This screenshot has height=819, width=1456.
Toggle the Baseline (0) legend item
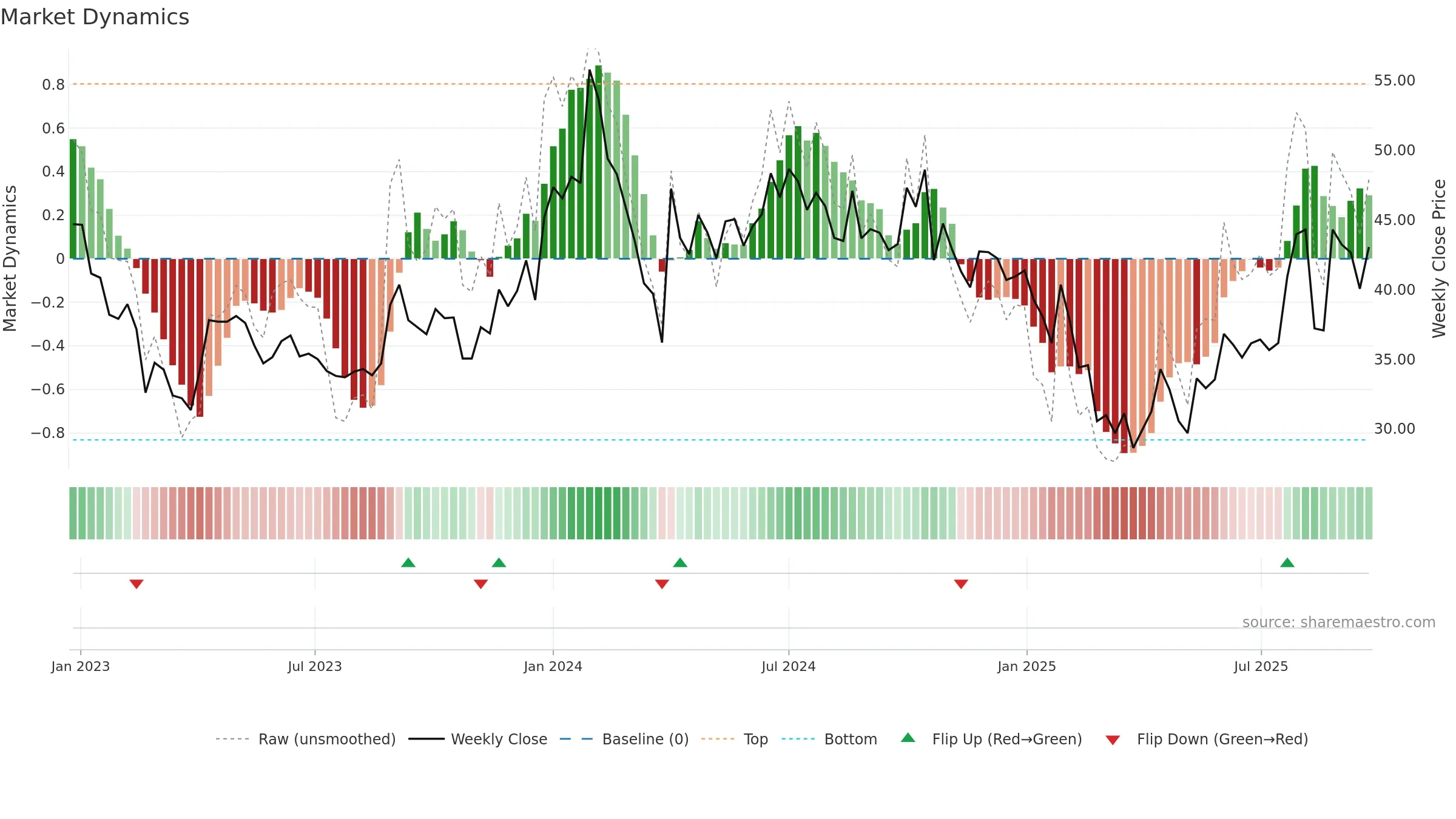click(624, 739)
